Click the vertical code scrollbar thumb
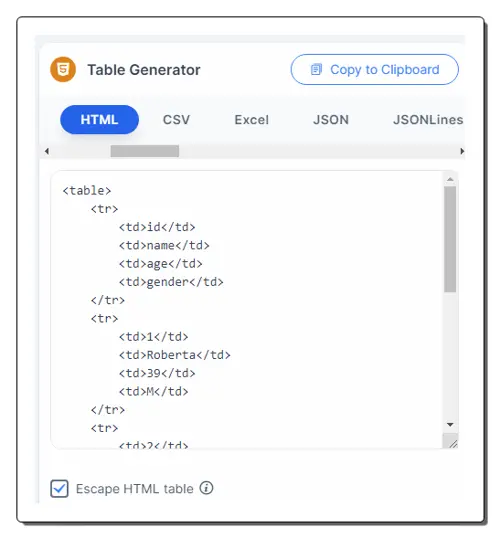 [450, 239]
